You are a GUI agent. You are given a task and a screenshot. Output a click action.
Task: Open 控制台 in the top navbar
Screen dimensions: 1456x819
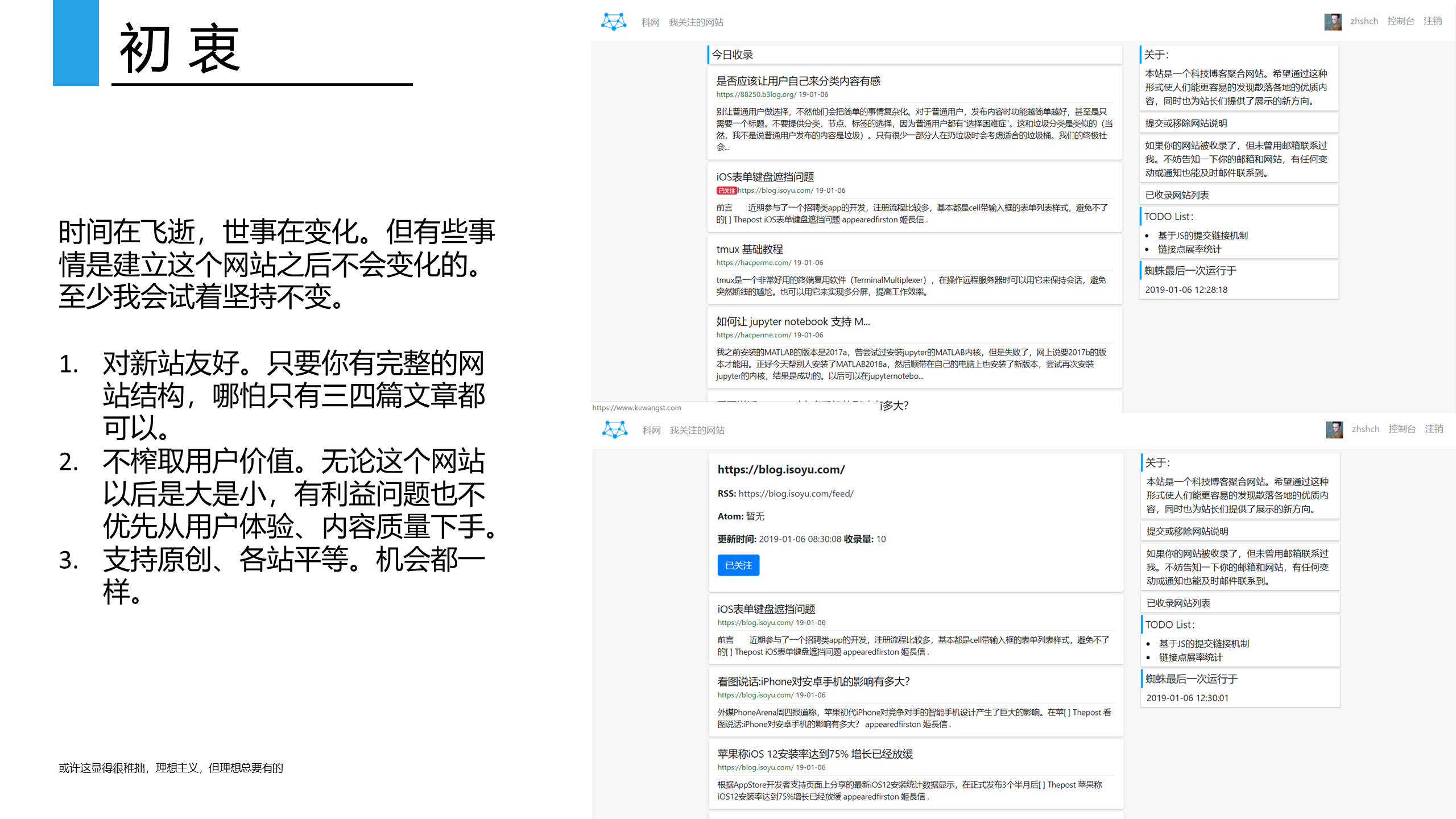[1400, 21]
